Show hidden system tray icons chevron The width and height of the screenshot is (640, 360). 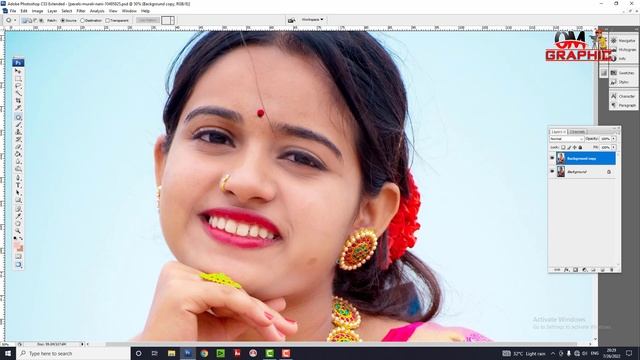tap(553, 353)
